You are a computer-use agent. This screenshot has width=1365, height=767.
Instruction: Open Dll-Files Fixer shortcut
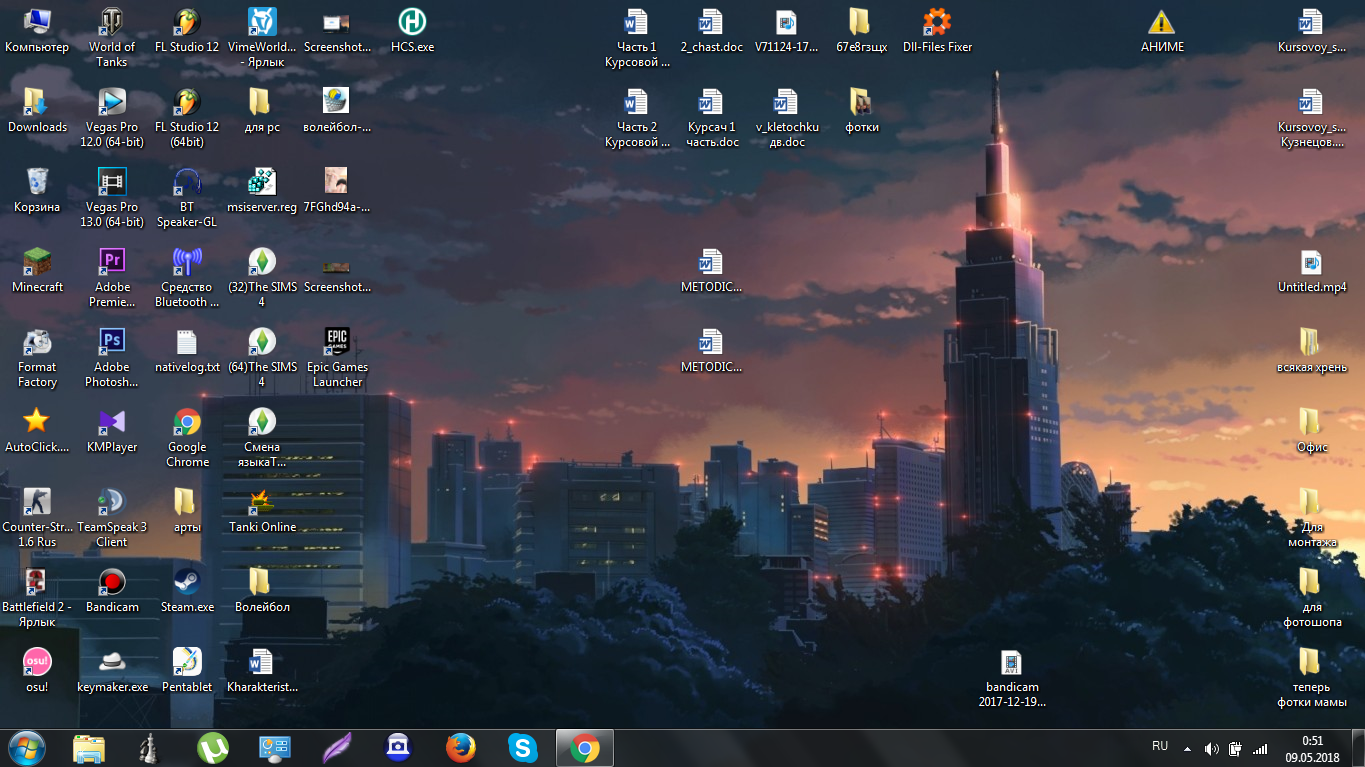[937, 30]
